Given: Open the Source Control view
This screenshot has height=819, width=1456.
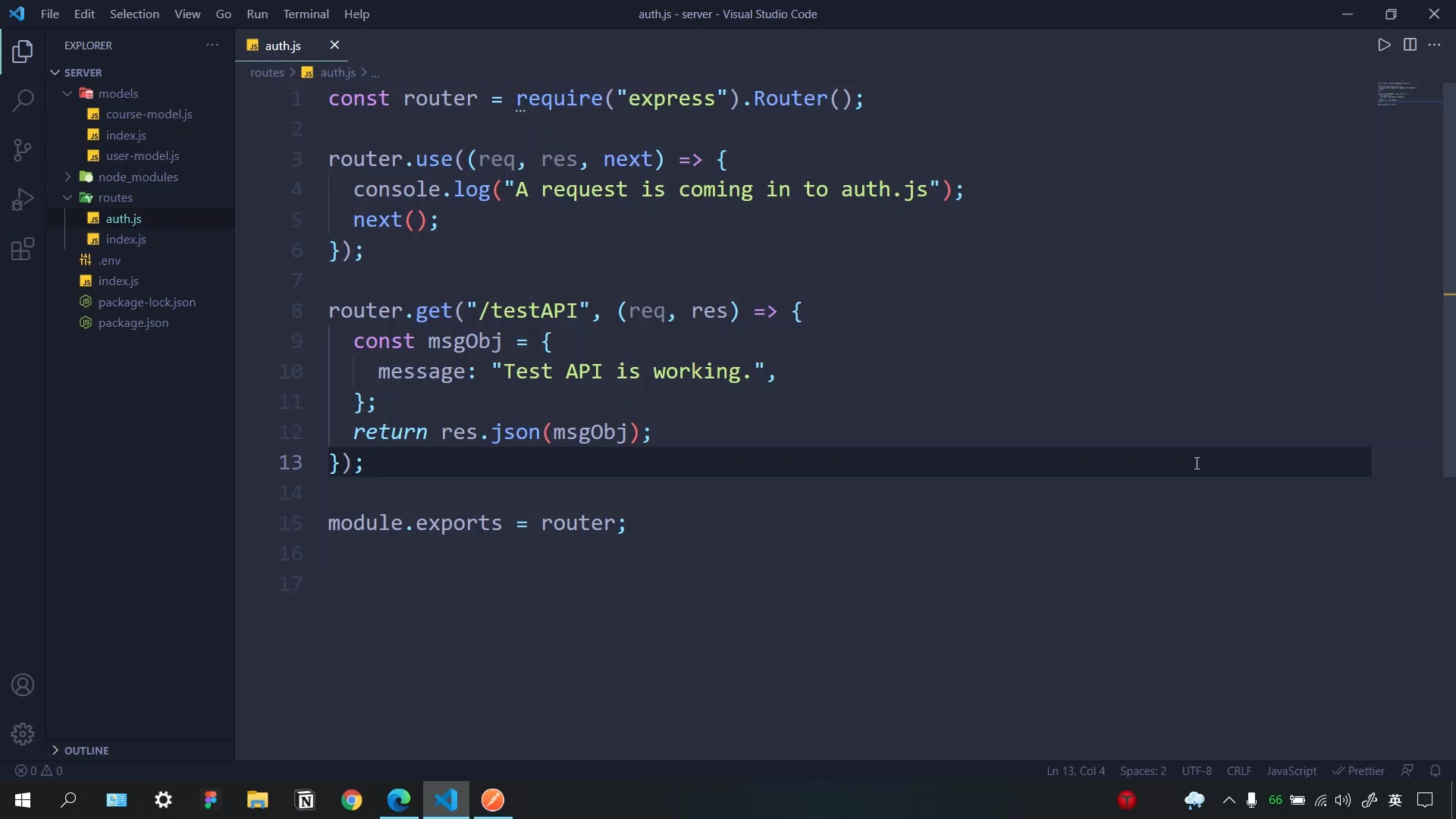Looking at the screenshot, I should point(23,149).
